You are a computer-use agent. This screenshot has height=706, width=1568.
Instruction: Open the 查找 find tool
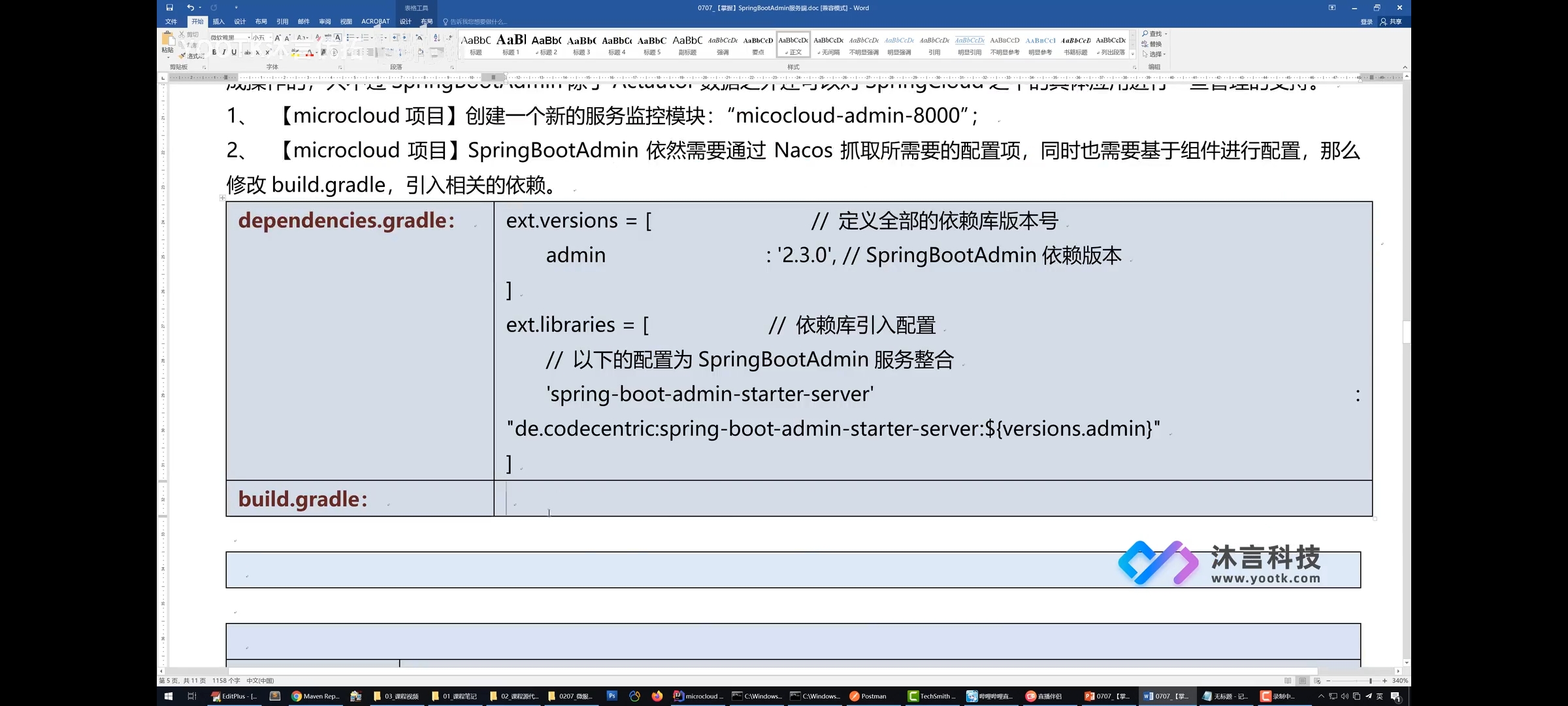click(1152, 34)
